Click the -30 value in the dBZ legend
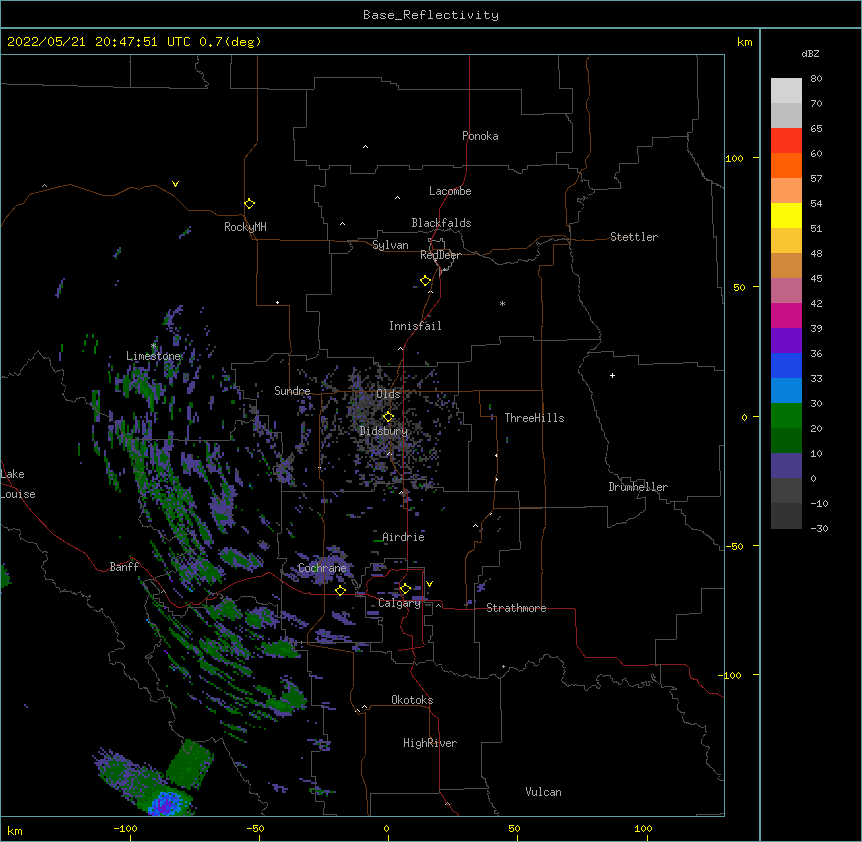 click(x=819, y=529)
